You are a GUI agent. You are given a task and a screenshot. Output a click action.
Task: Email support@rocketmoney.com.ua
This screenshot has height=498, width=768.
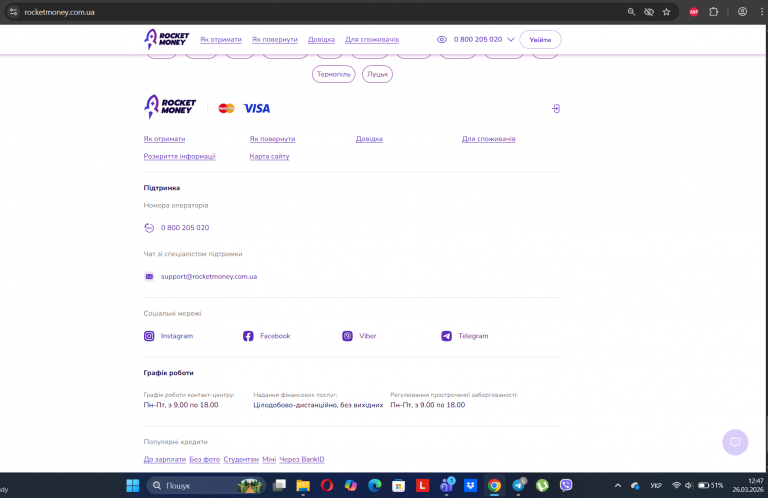[x=209, y=277]
